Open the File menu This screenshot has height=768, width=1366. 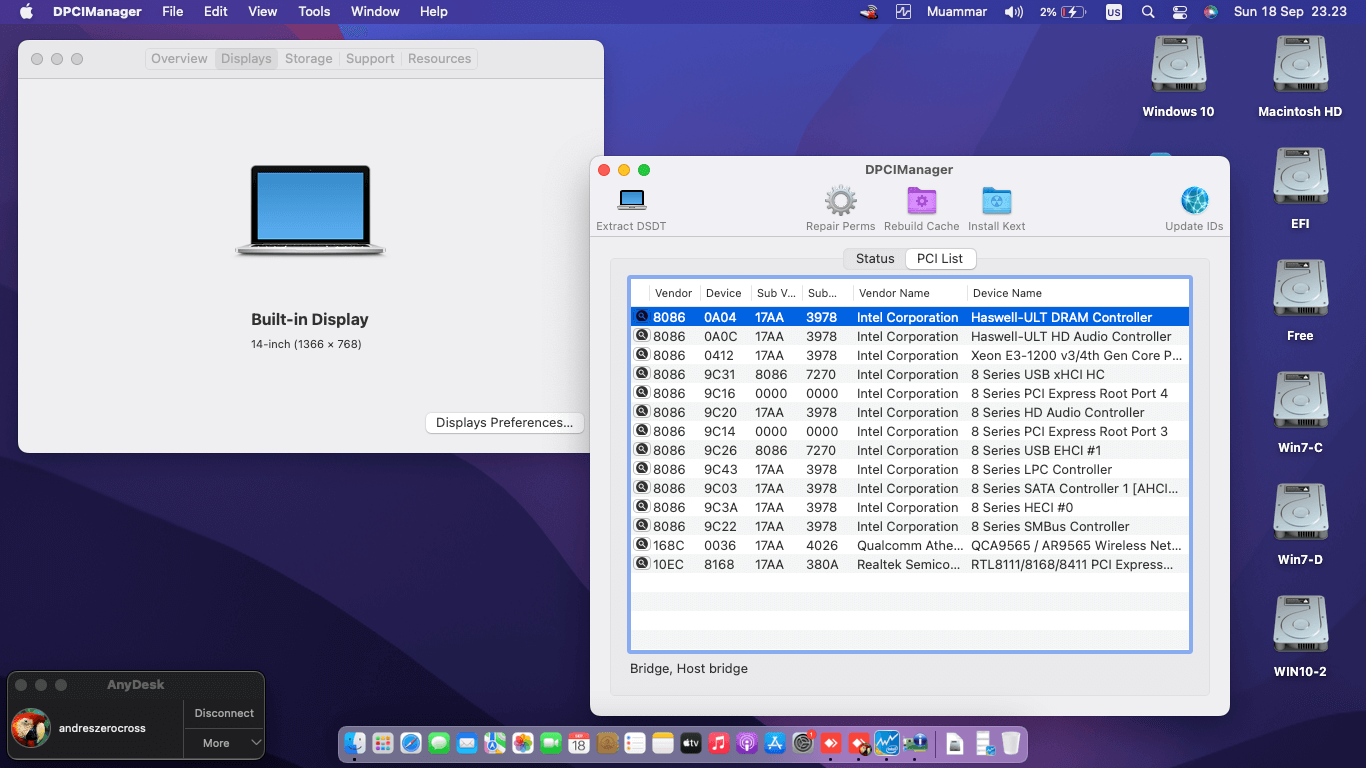click(173, 12)
